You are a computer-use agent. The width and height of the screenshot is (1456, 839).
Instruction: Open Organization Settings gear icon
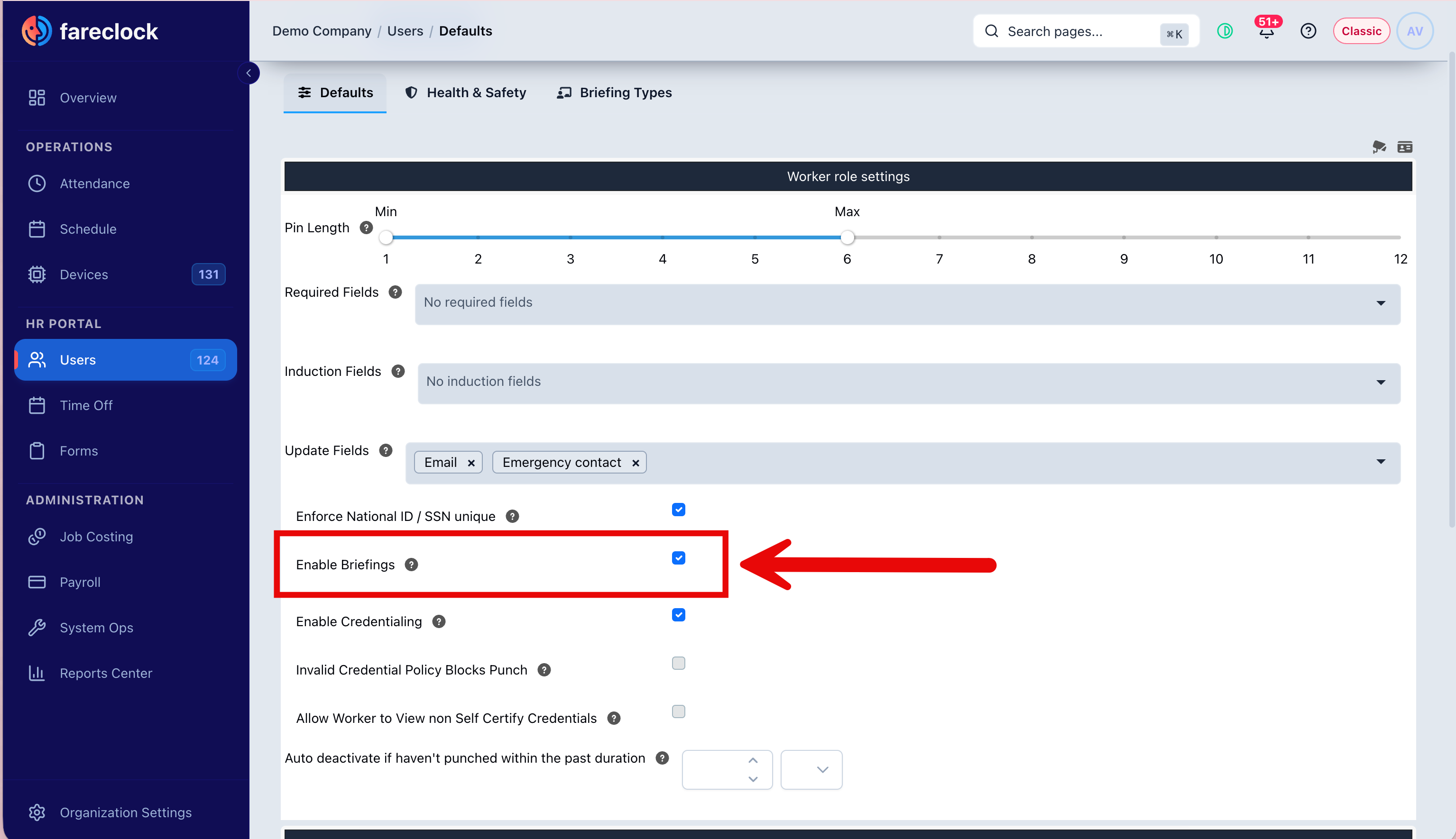tap(37, 812)
